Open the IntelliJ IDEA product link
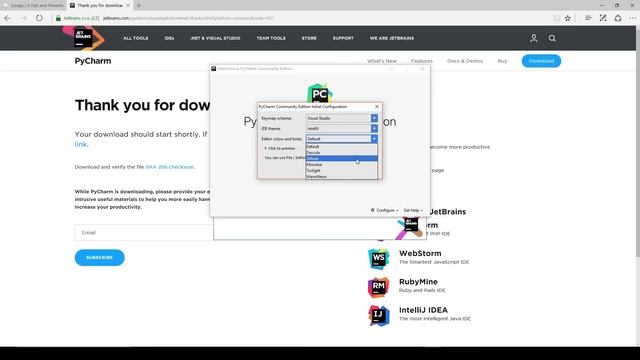 tap(423, 310)
